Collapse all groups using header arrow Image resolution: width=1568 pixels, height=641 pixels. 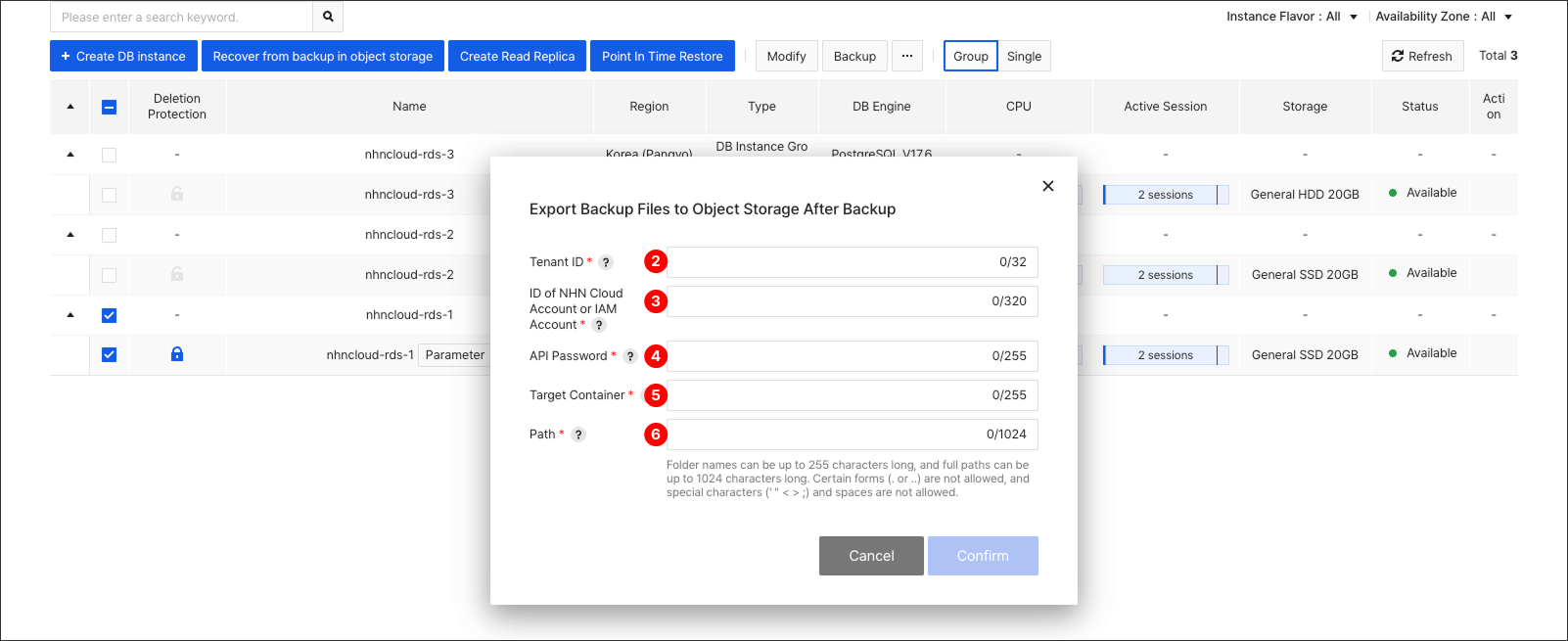click(70, 107)
